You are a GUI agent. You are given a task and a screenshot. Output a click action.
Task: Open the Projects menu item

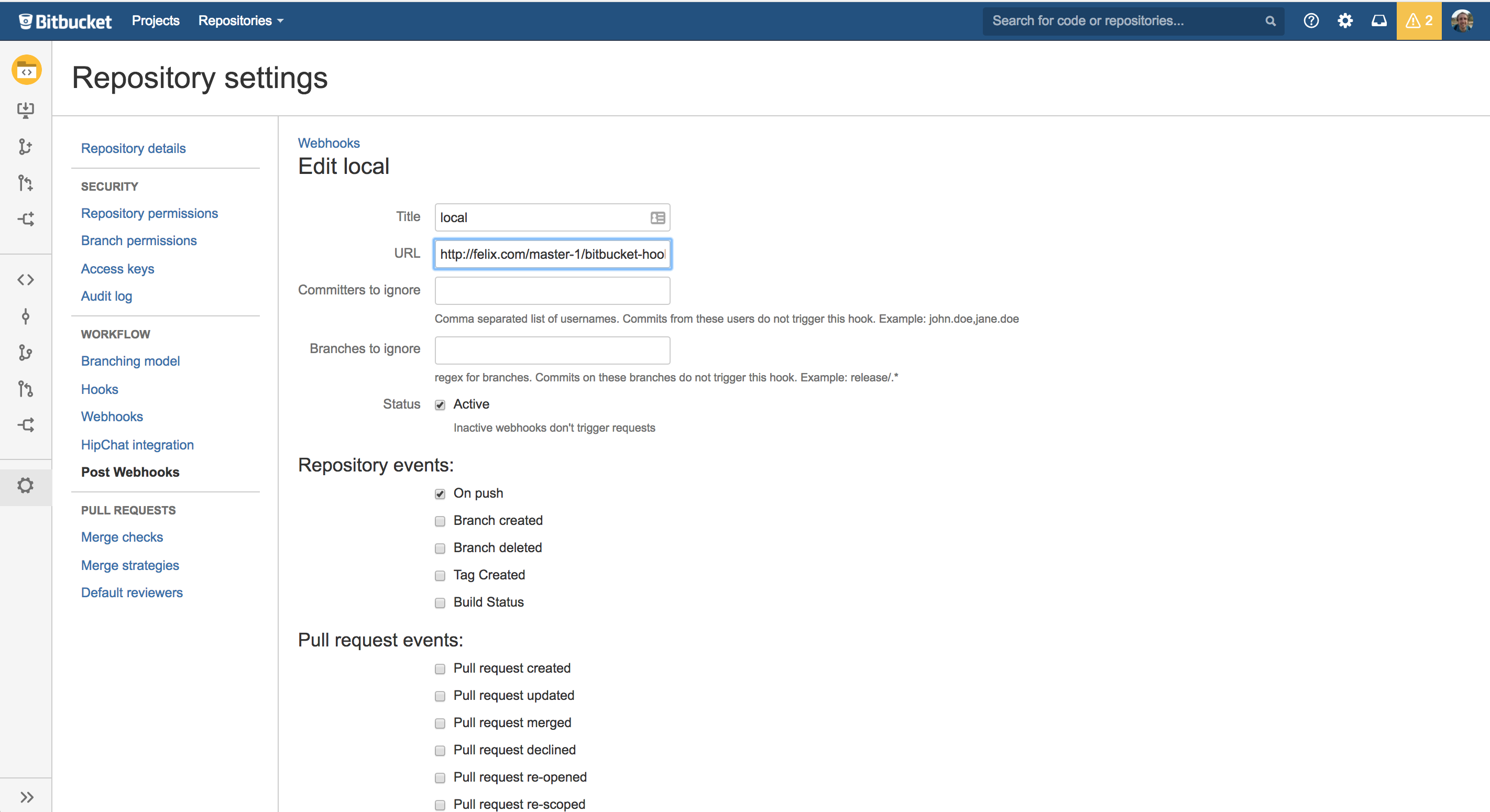point(156,21)
